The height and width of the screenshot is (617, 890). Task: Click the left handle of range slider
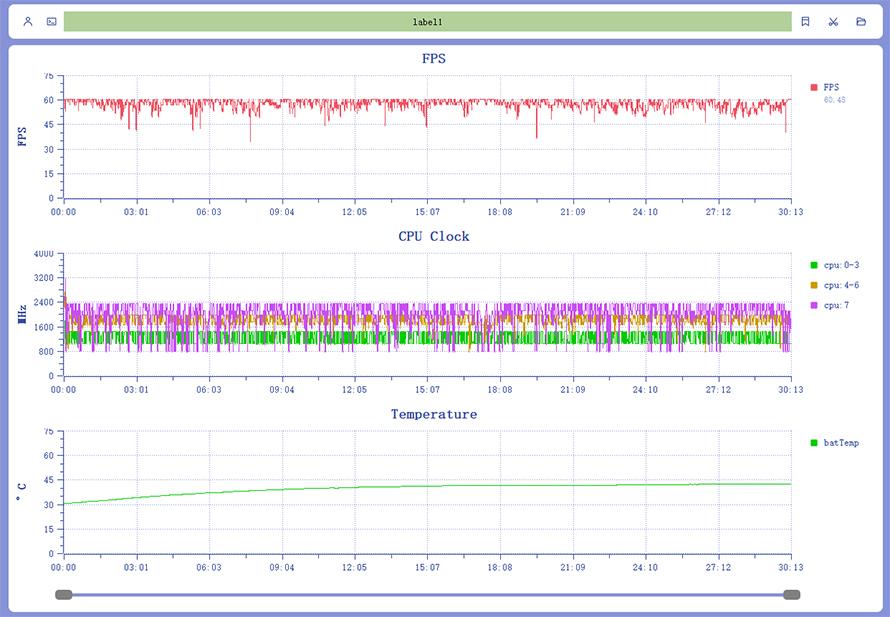64,595
